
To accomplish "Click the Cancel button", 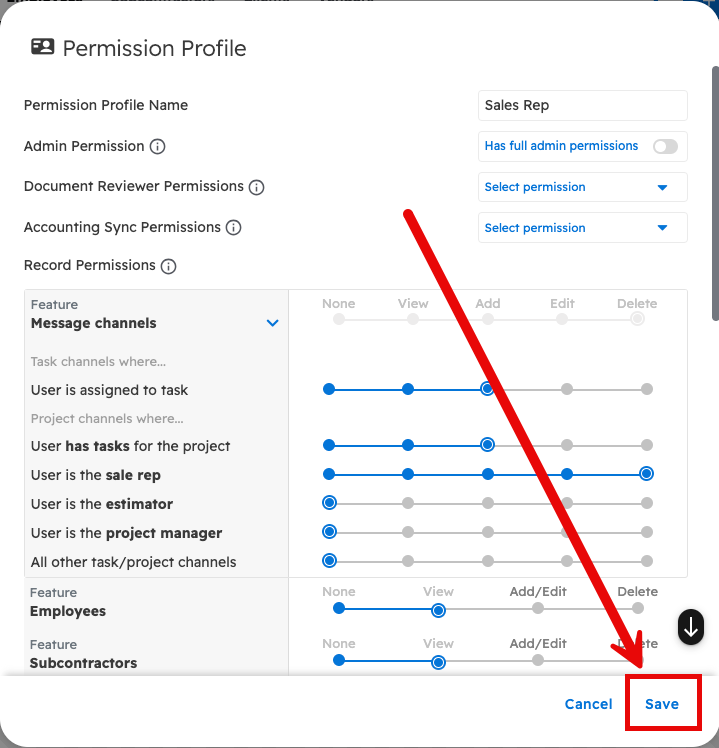I will click(x=588, y=704).
